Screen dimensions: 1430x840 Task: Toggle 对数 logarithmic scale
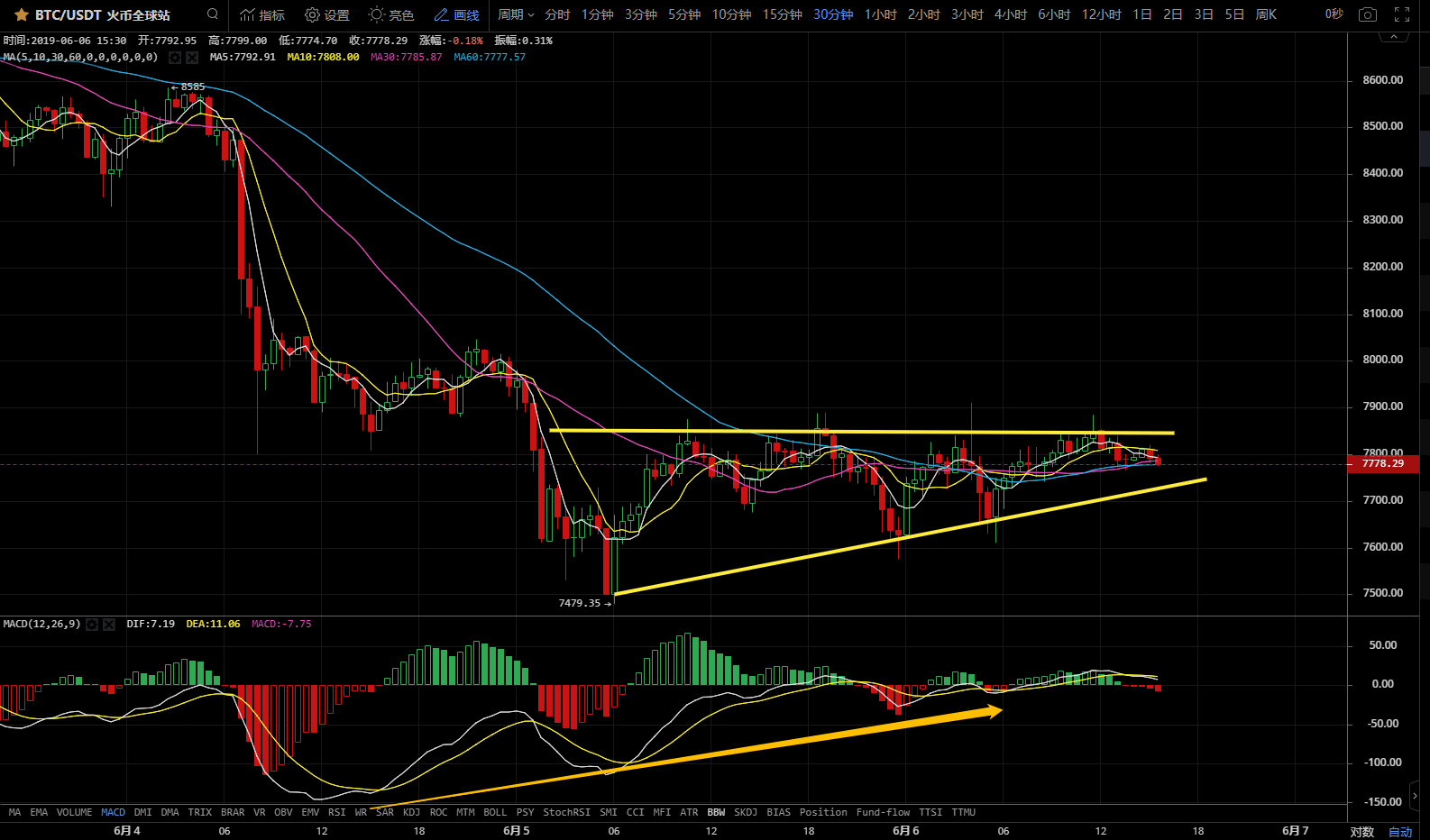[1361, 831]
